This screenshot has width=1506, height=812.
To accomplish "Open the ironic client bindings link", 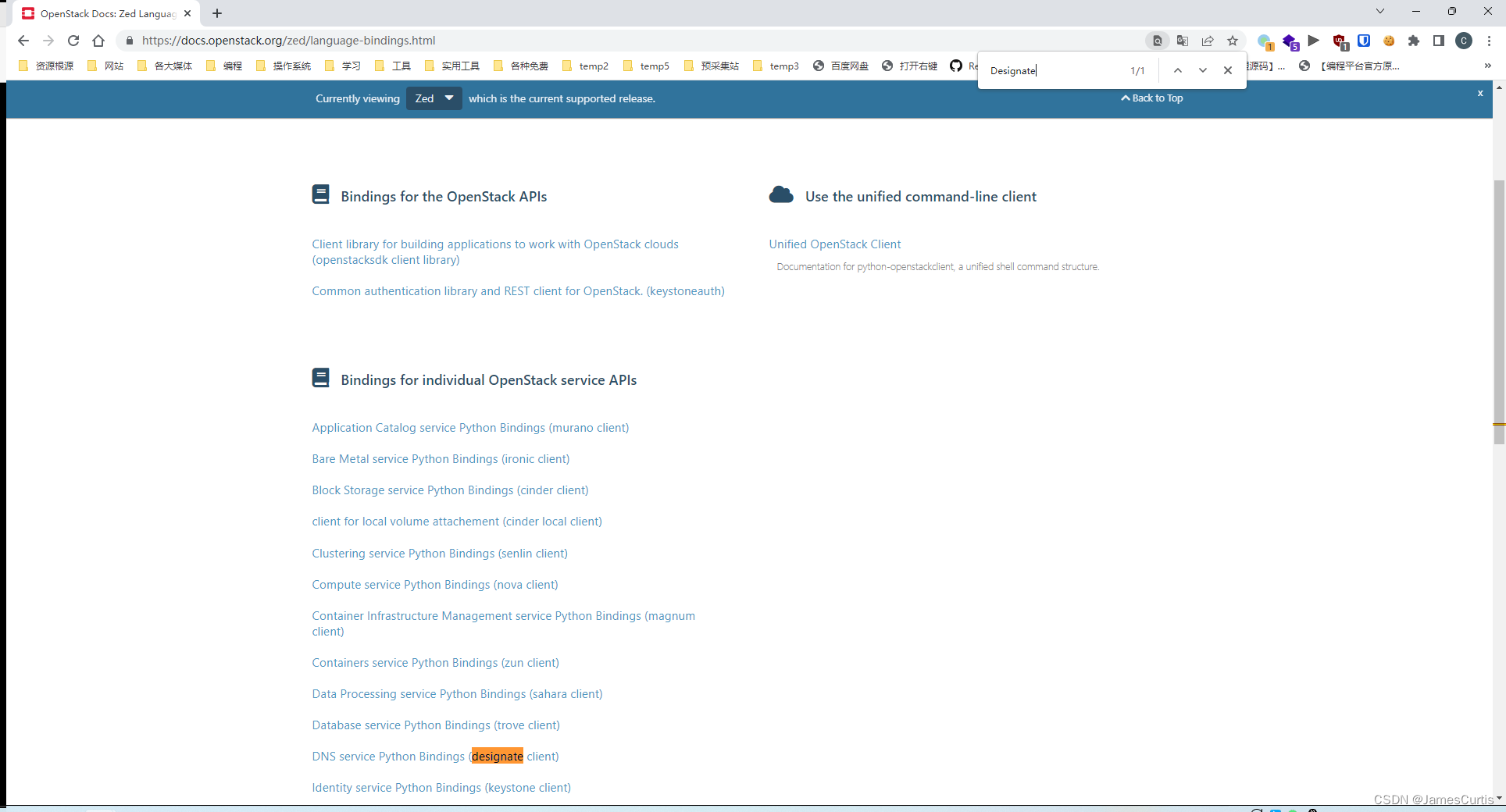I will (x=441, y=458).
